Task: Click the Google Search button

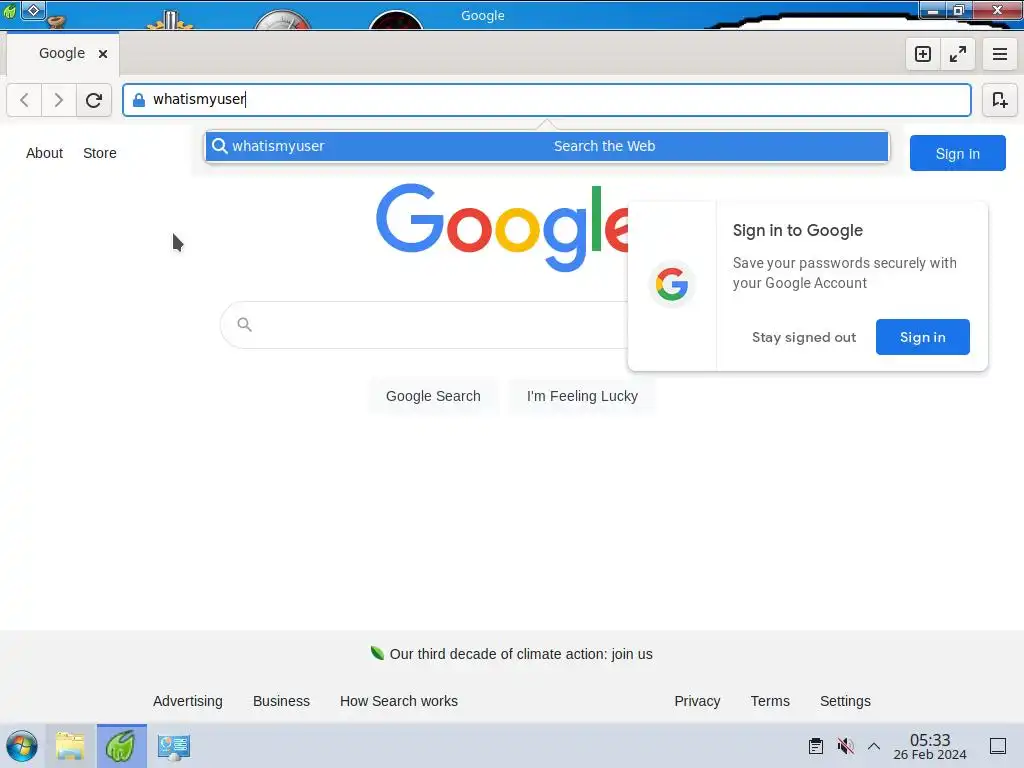Action: [x=433, y=396]
